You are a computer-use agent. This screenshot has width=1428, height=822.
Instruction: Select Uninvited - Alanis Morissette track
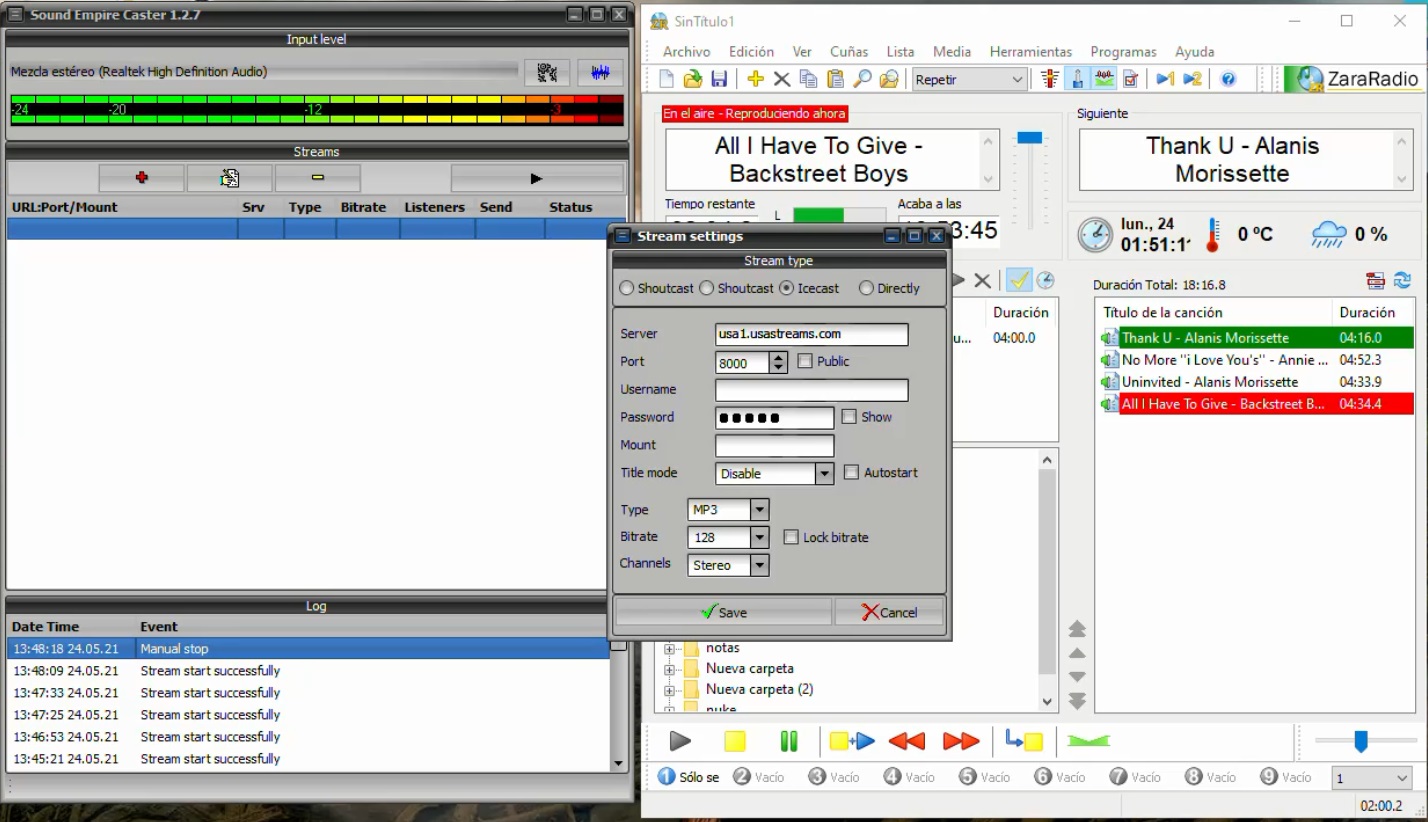1256,382
